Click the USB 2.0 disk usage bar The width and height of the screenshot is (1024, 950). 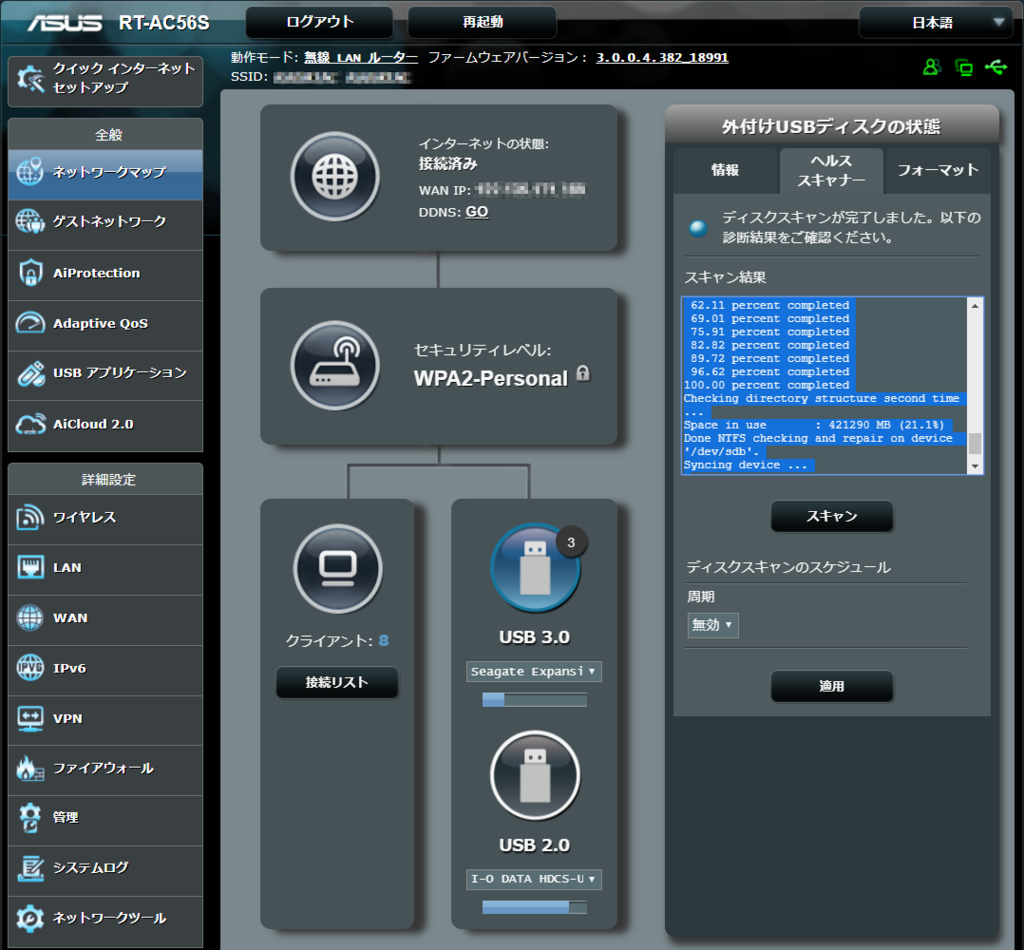tap(534, 907)
